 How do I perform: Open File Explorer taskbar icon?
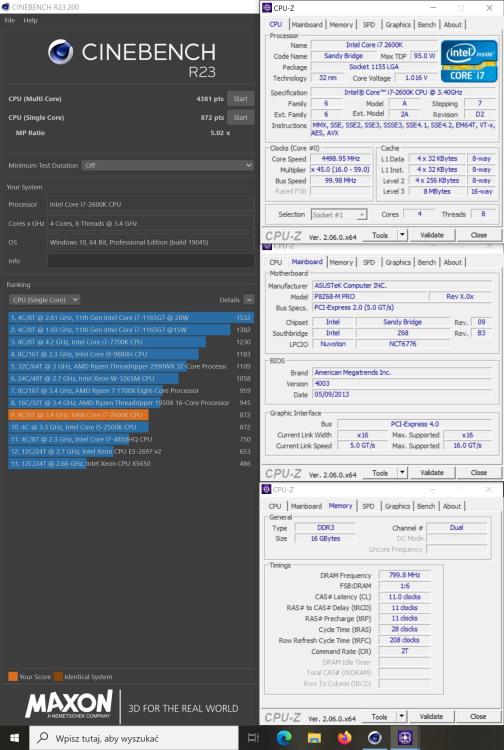click(314, 738)
